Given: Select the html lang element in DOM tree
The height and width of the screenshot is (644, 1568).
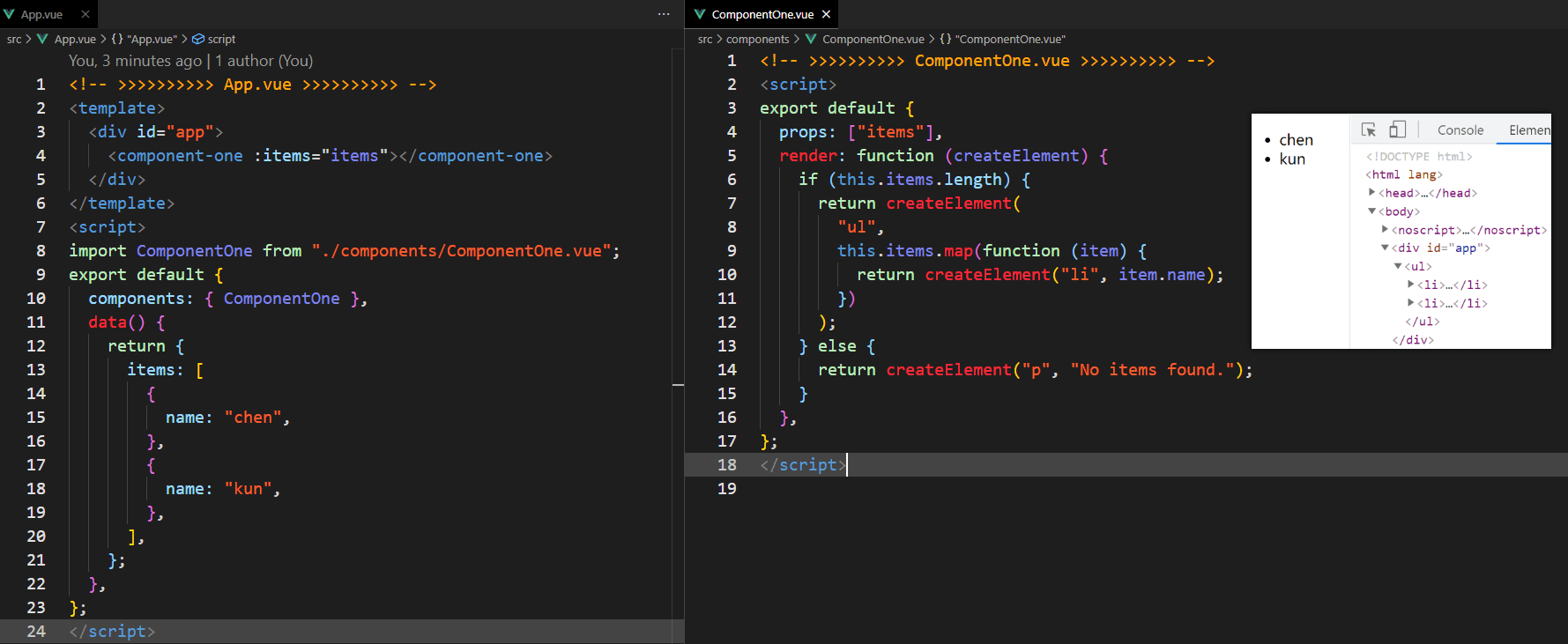Looking at the screenshot, I should [x=1404, y=174].
